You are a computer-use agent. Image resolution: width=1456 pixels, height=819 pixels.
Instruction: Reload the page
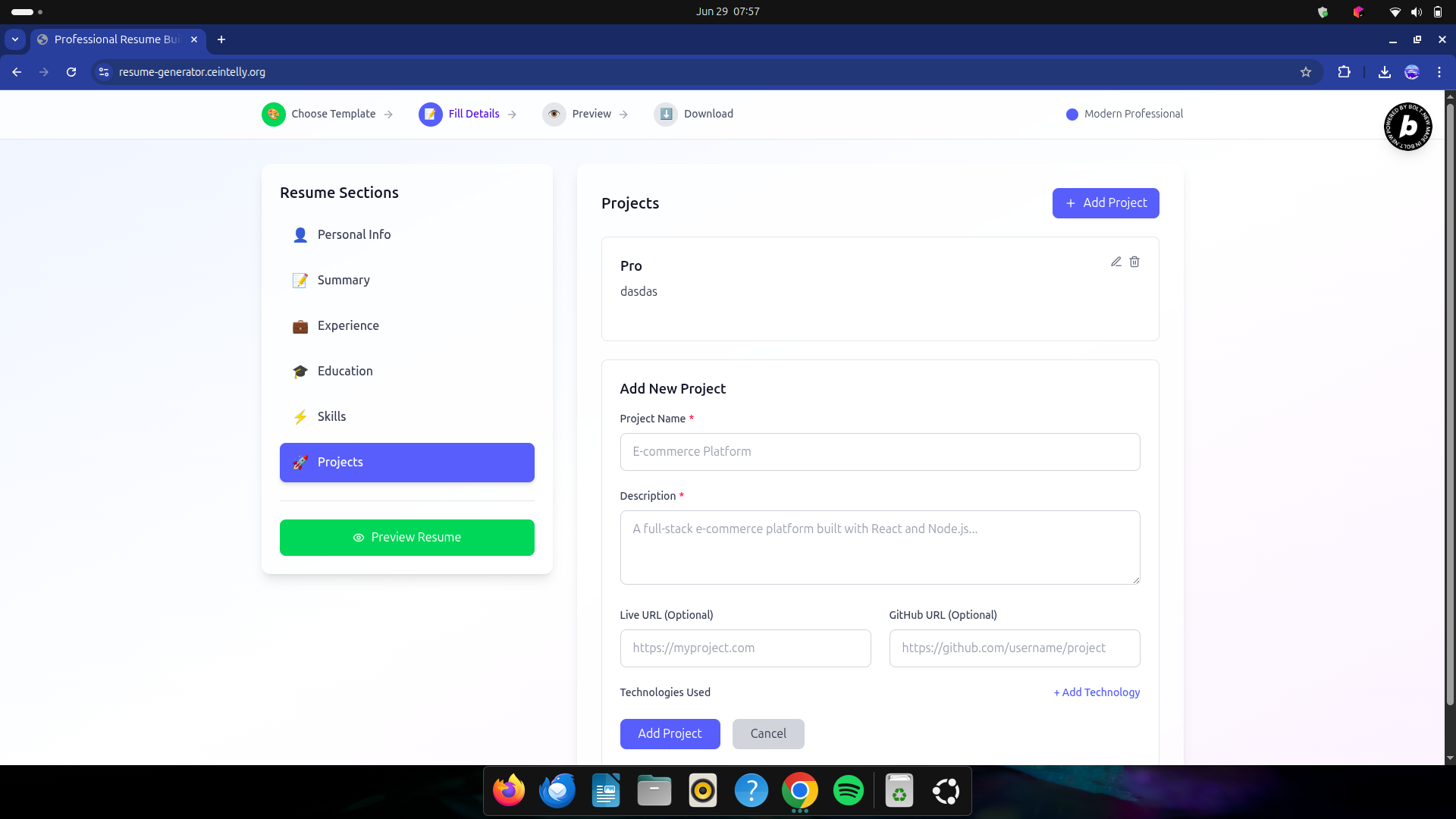click(x=71, y=72)
